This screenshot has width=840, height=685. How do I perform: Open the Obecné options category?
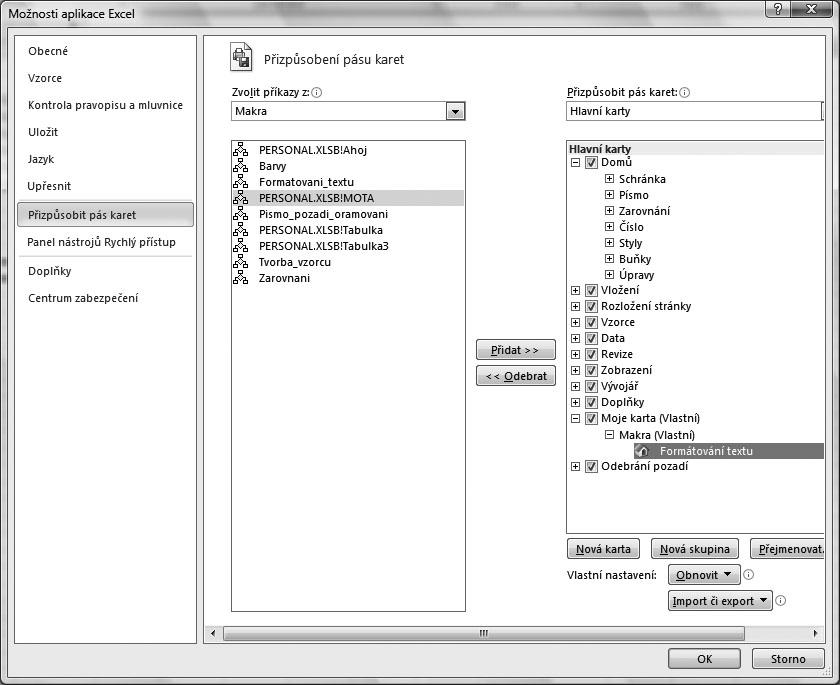(x=48, y=51)
